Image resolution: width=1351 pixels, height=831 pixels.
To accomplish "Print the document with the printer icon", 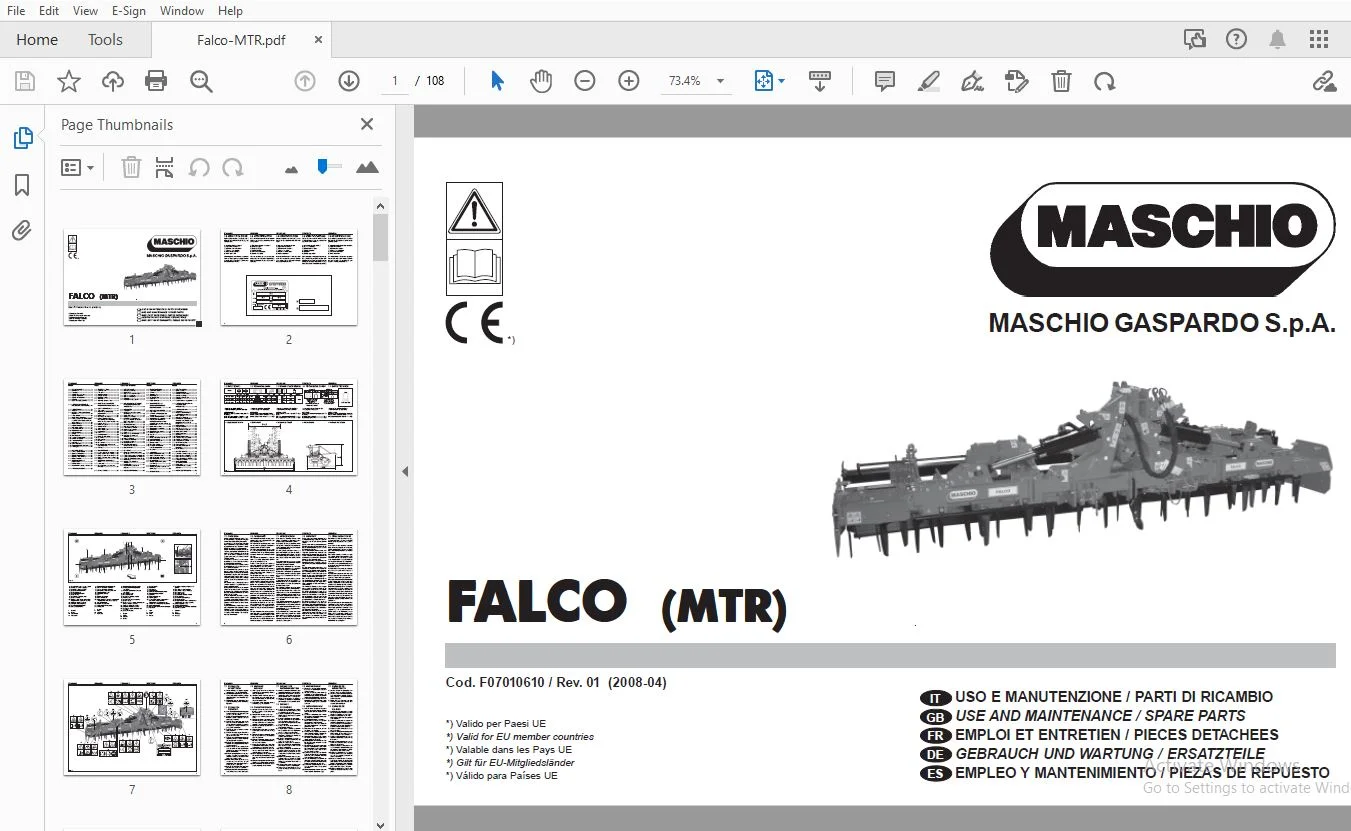I will tap(156, 81).
